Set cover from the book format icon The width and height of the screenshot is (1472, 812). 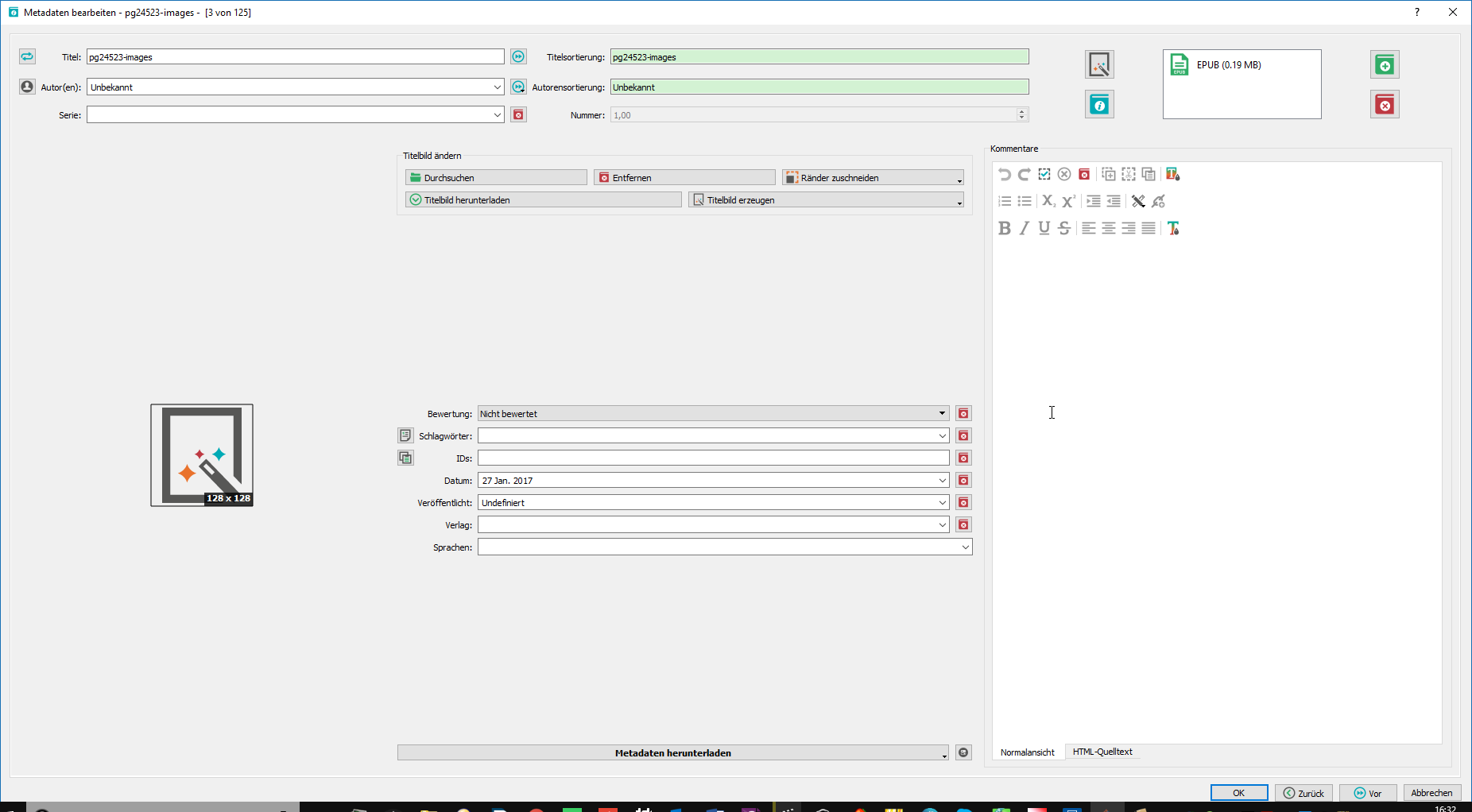[x=1099, y=64]
